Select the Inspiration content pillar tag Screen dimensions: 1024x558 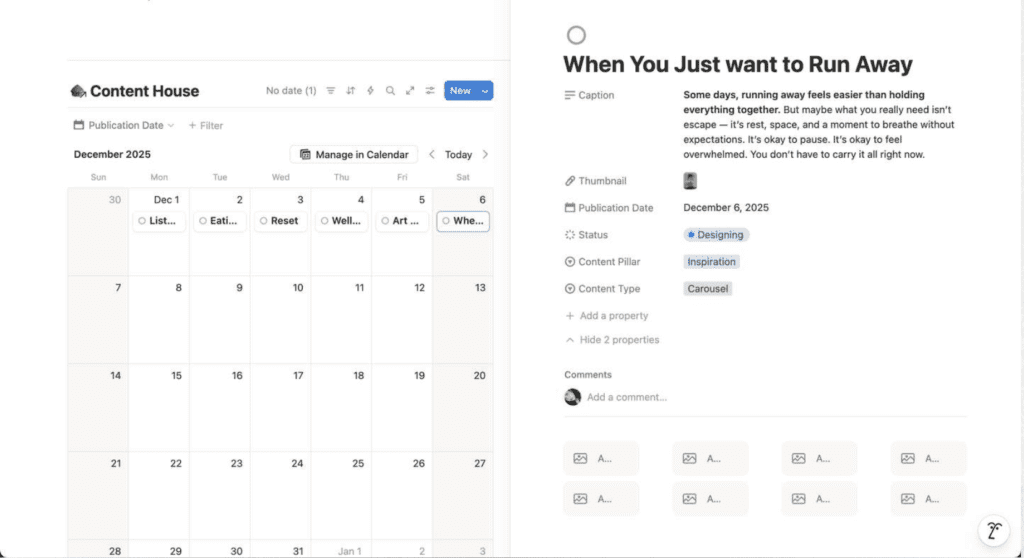(712, 262)
